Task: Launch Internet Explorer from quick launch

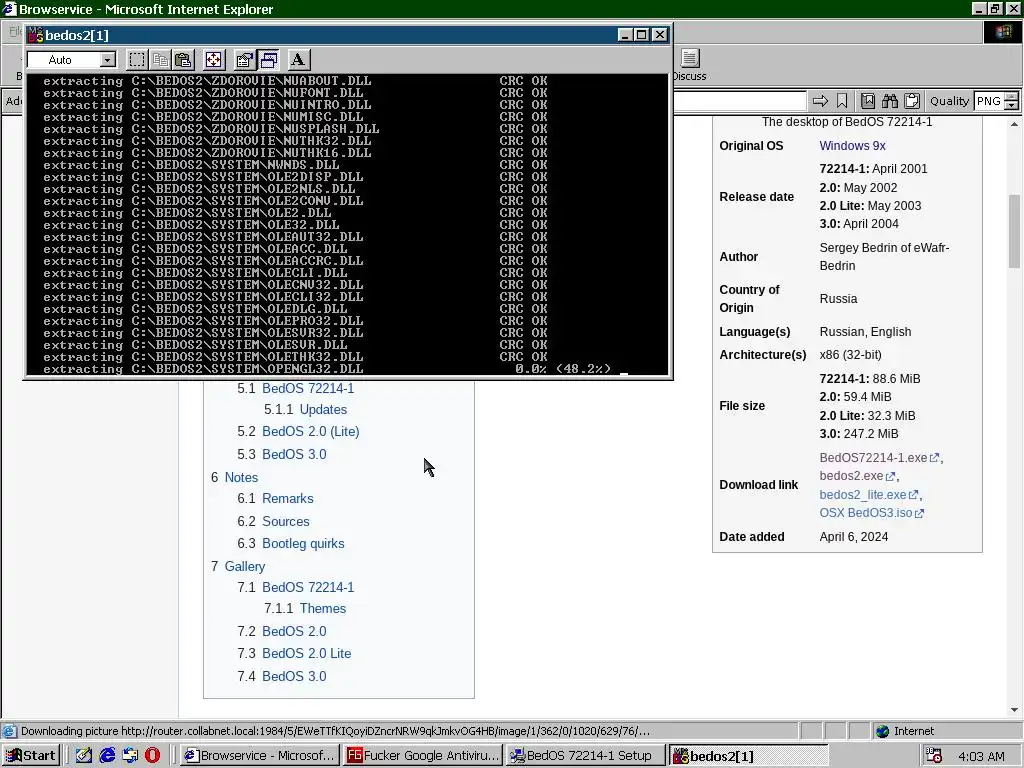Action: tap(106, 756)
